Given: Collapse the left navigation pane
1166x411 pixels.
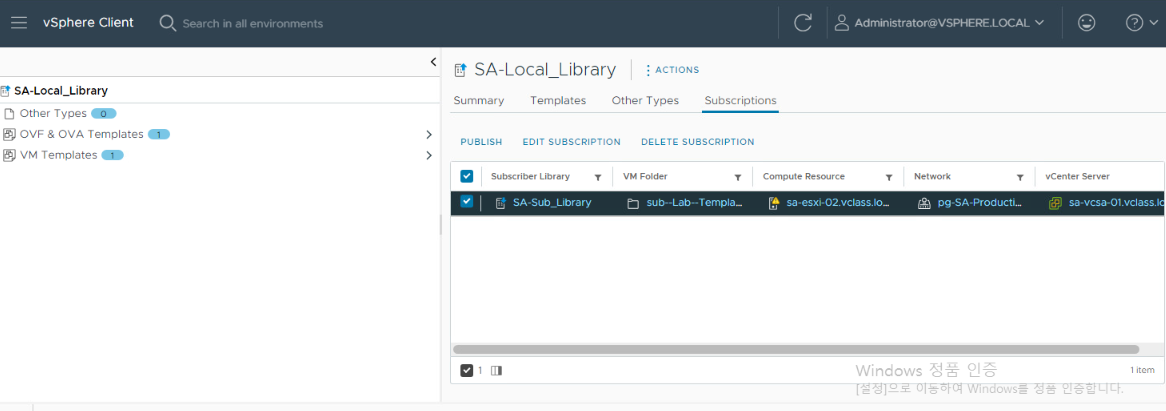Looking at the screenshot, I should [434, 62].
